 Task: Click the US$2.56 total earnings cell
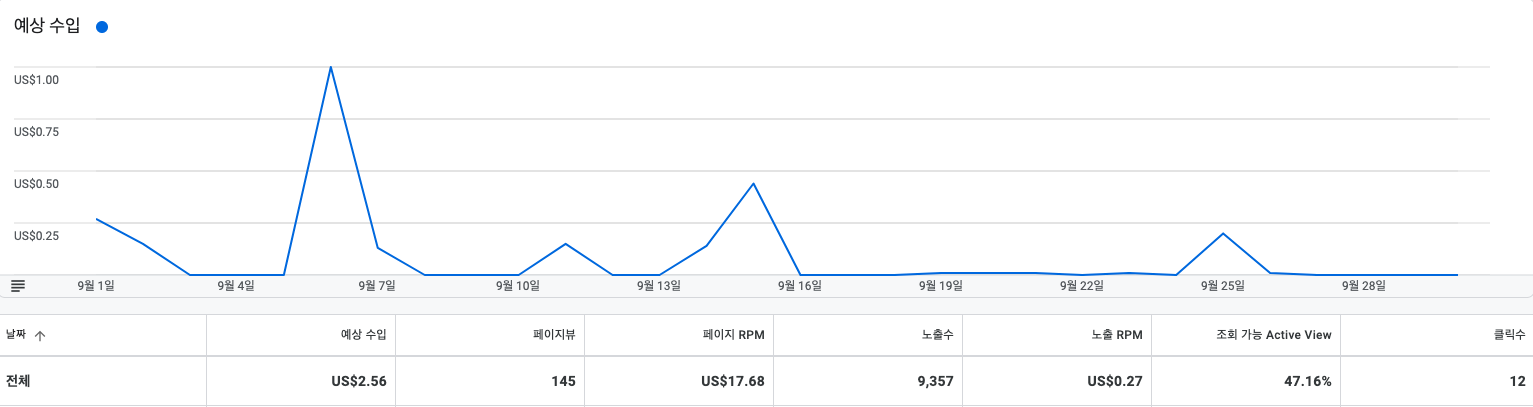(x=359, y=381)
